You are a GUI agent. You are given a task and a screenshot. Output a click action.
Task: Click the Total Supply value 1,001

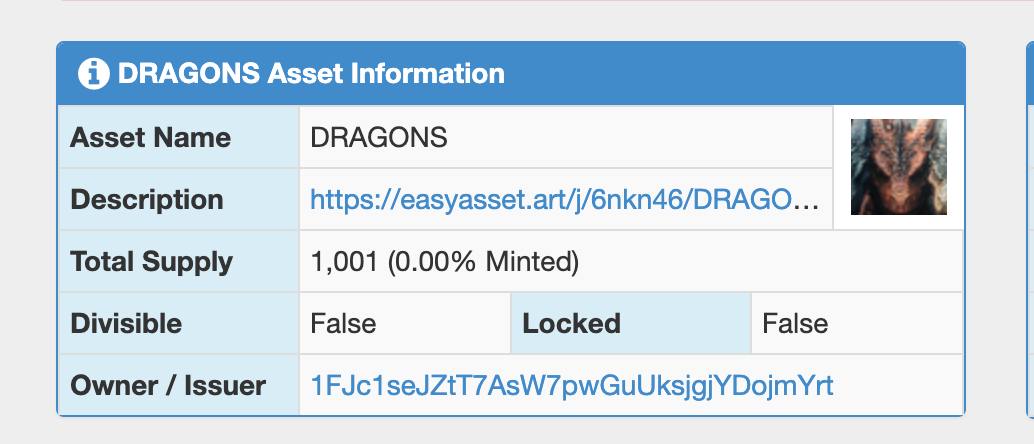pos(344,262)
